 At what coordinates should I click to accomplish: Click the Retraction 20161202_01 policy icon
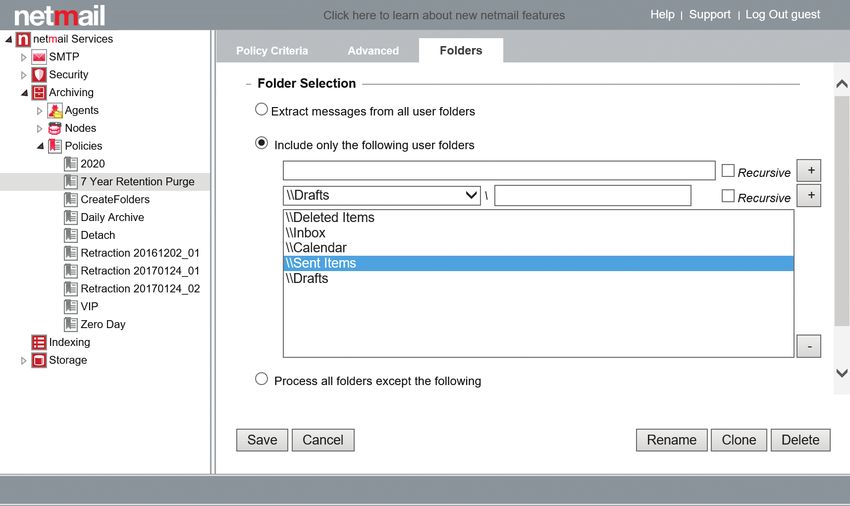click(70, 253)
